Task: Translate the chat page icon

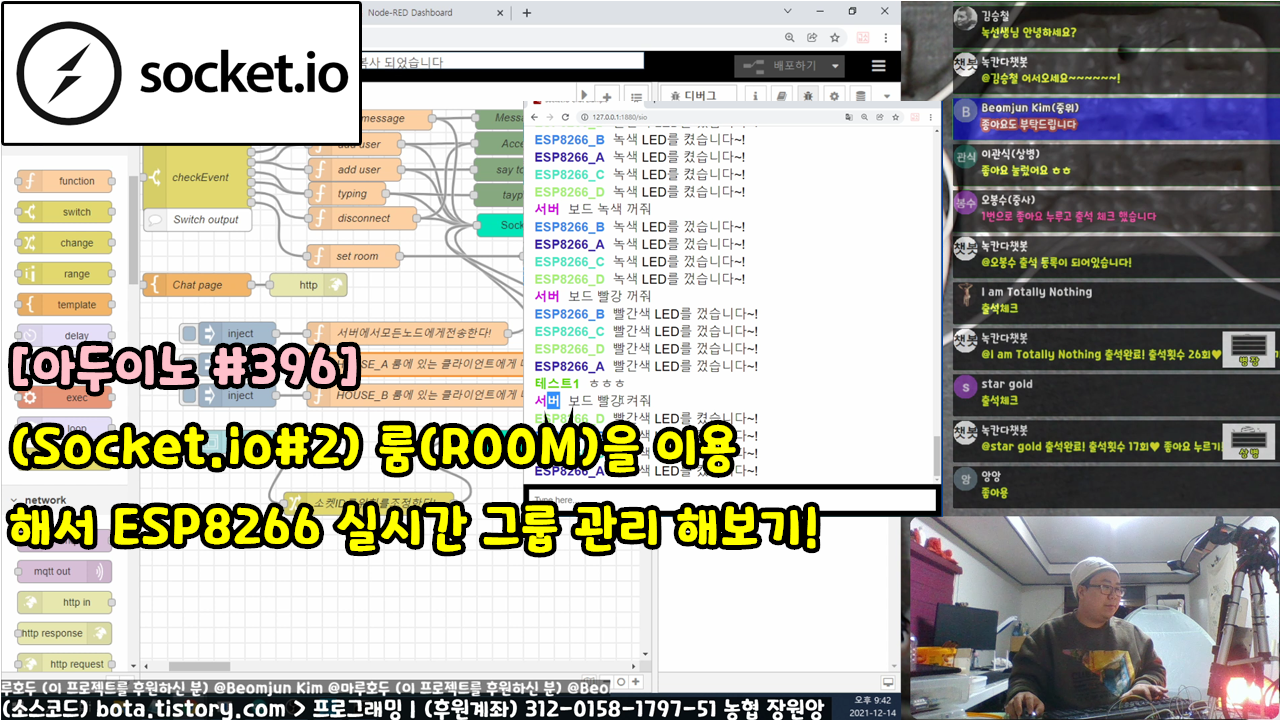Action: 850,117
